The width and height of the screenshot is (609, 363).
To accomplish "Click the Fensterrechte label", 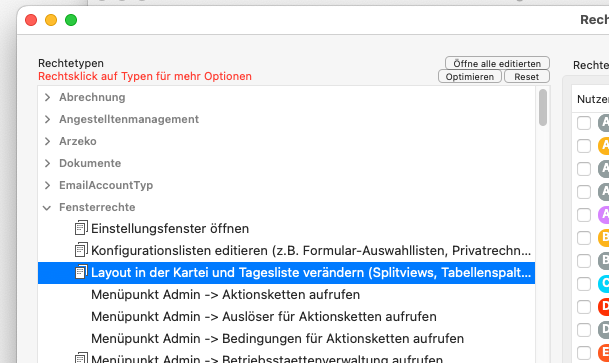I will [x=97, y=207].
